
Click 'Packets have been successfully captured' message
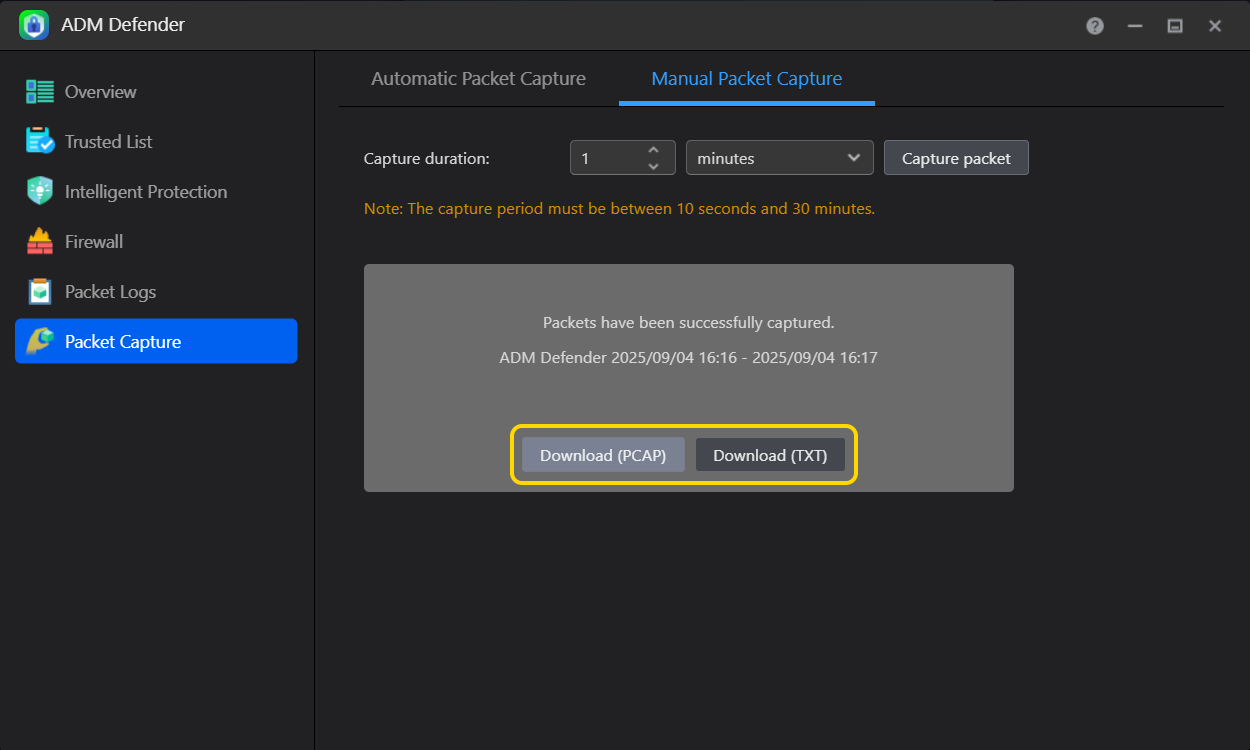point(688,323)
